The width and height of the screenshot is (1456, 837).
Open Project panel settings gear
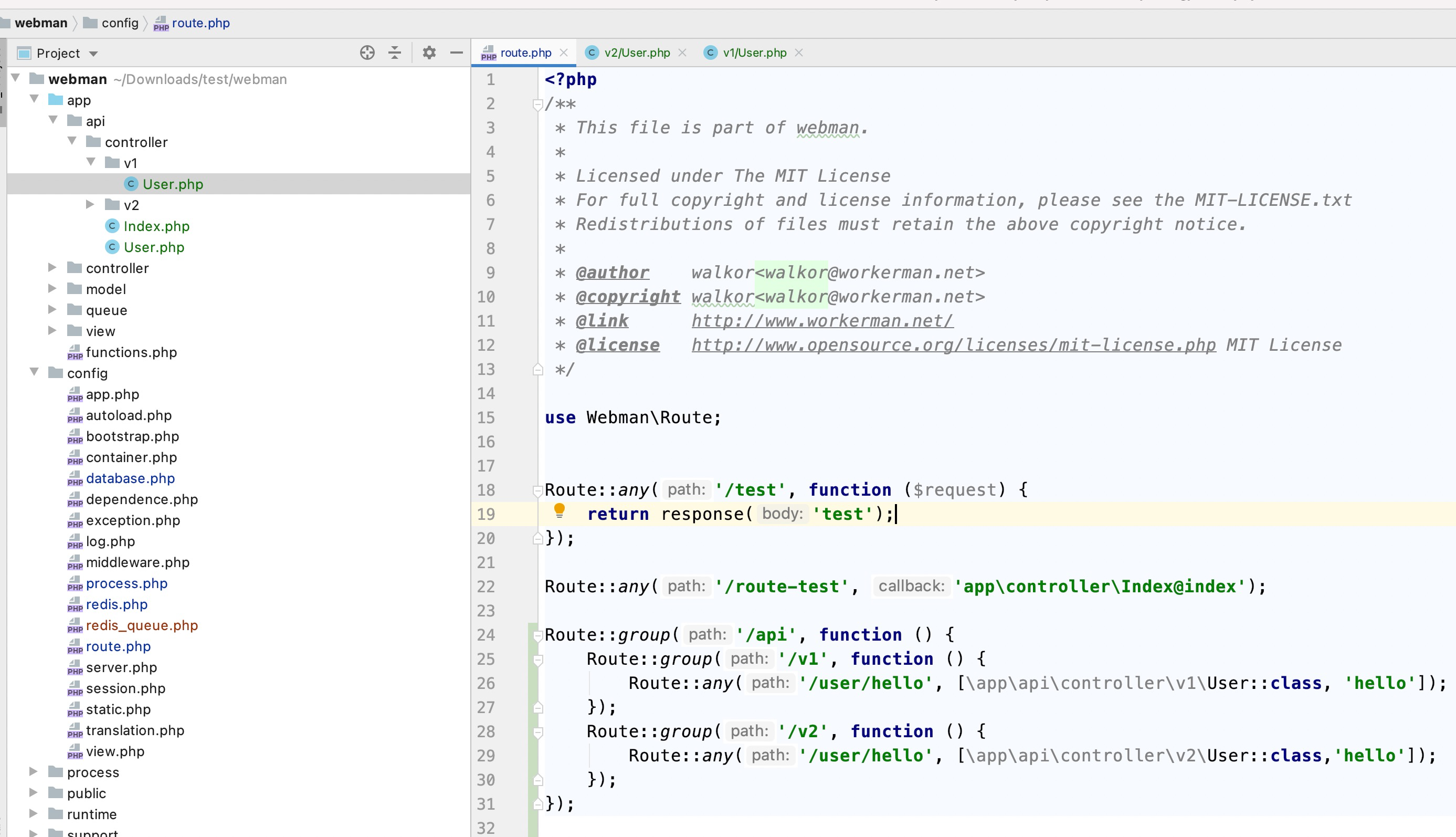click(x=429, y=53)
